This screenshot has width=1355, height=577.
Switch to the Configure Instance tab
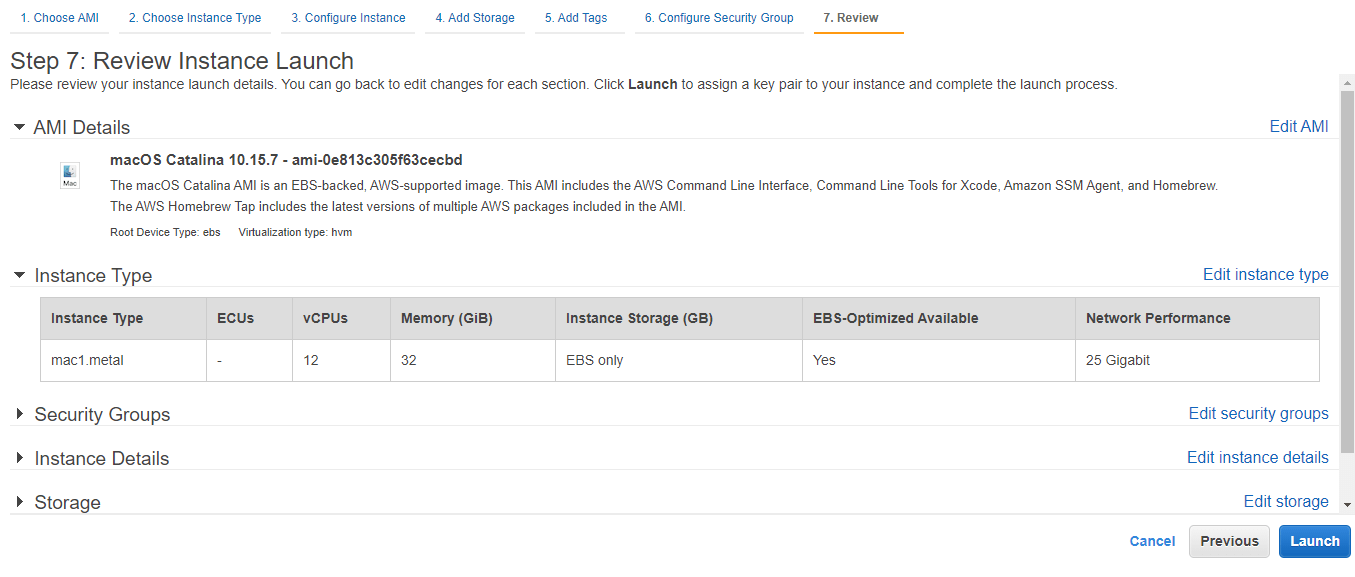tap(348, 18)
